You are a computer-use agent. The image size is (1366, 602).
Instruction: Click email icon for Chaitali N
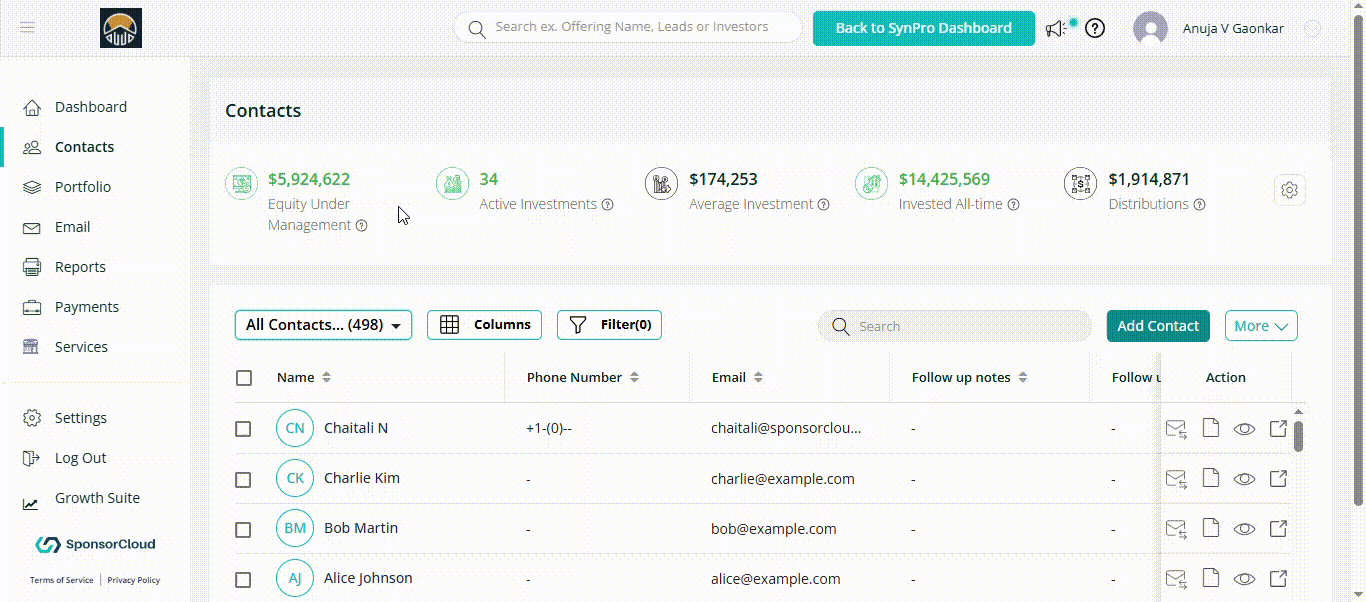tap(1176, 429)
